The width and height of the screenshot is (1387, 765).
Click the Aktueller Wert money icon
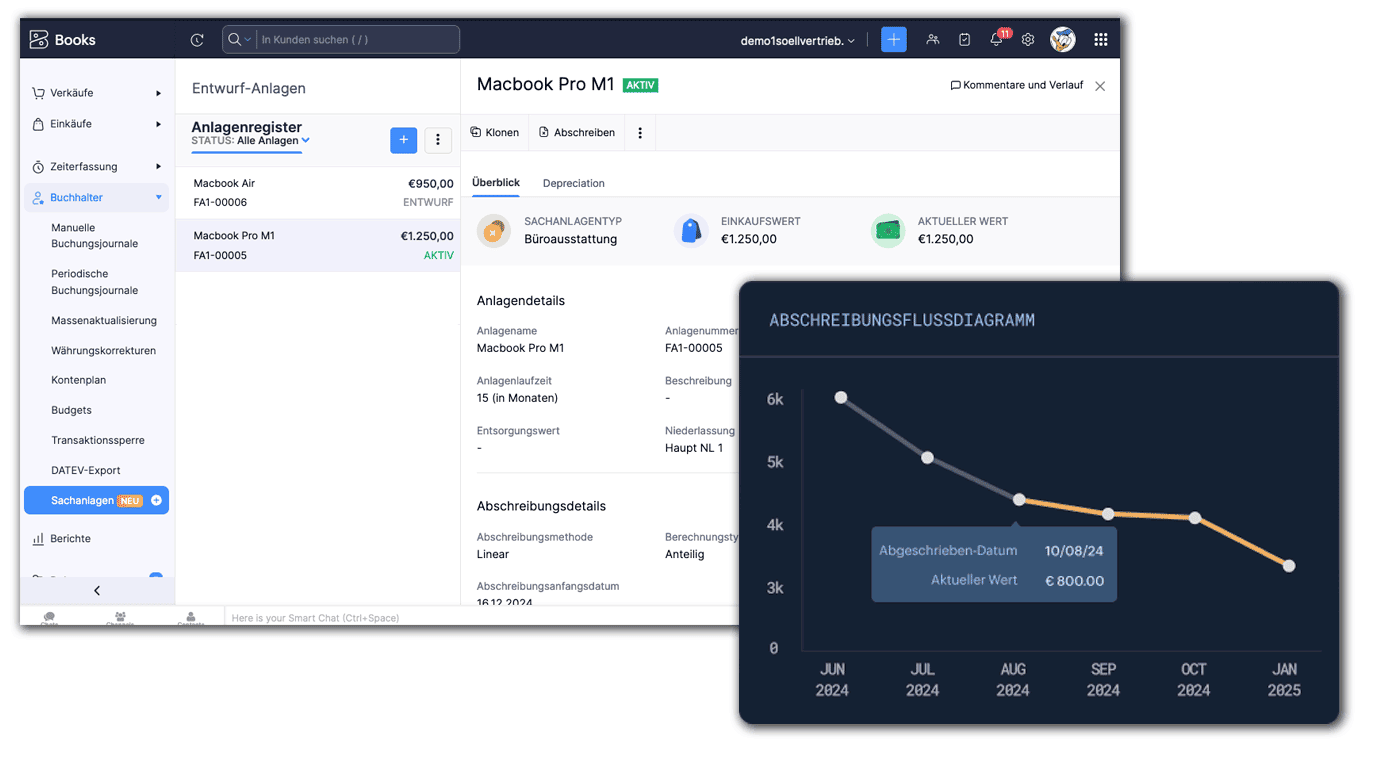click(888, 231)
